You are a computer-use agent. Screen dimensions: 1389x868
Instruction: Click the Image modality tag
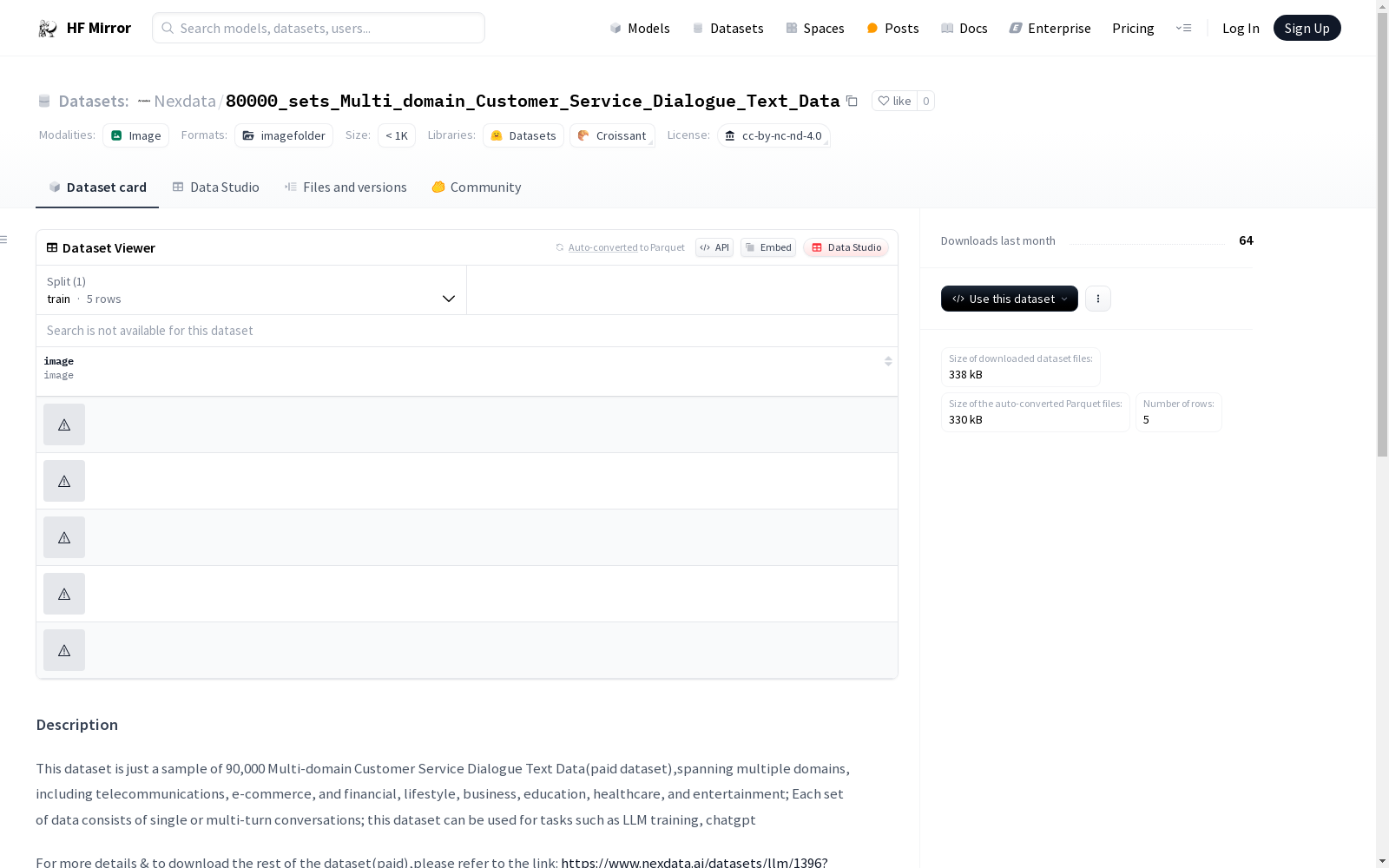coord(135,135)
